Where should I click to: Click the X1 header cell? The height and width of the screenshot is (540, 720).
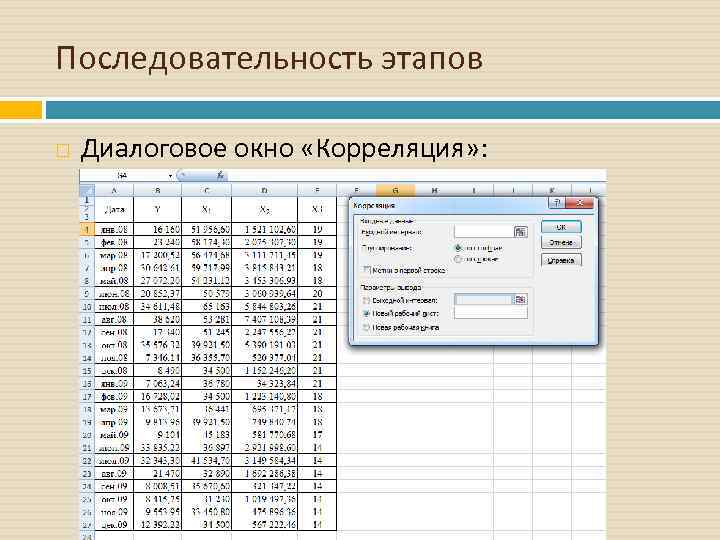207,210
